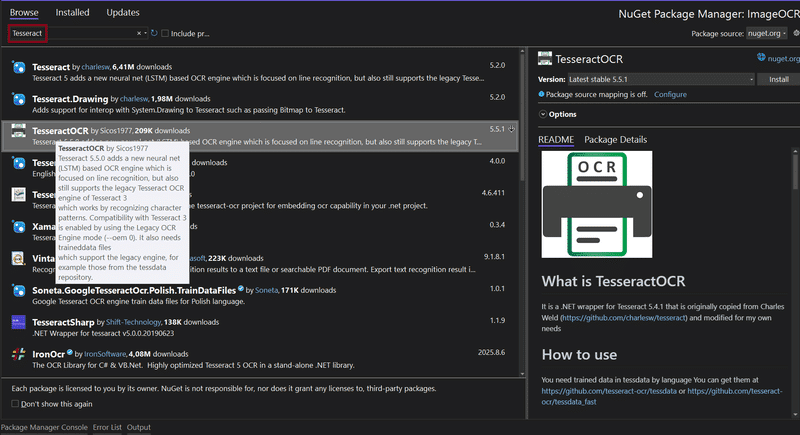Viewport: 800px width, 435px height.
Task: Click the Tesseract package icon by charlesw
Action: pyautogui.click(x=19, y=67)
